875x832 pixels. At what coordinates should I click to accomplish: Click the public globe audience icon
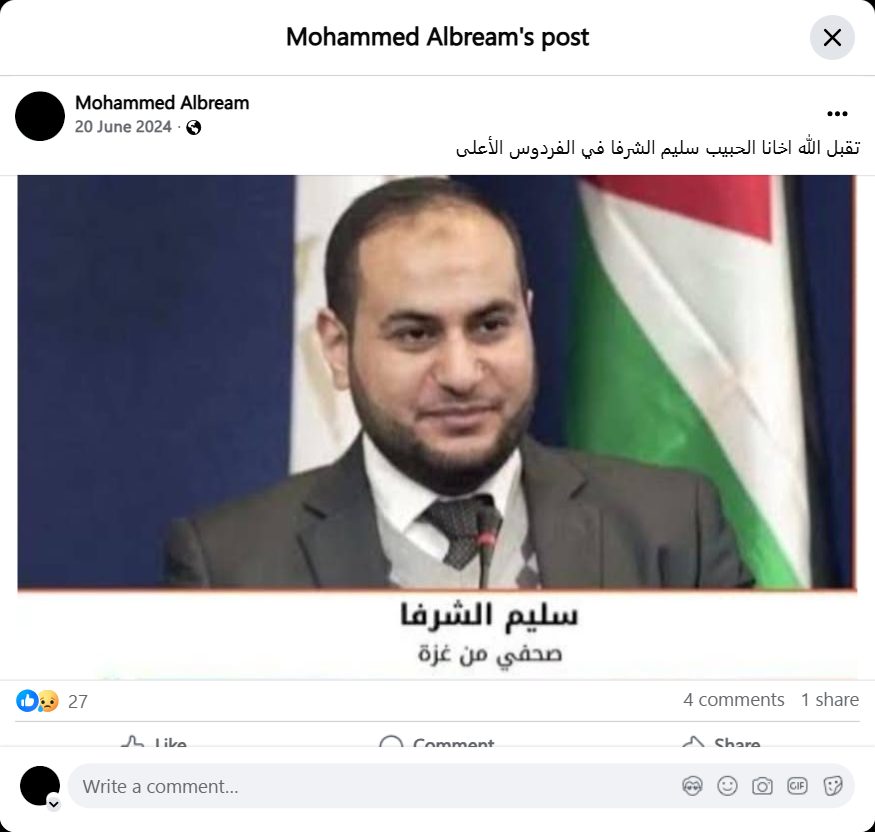point(194,128)
